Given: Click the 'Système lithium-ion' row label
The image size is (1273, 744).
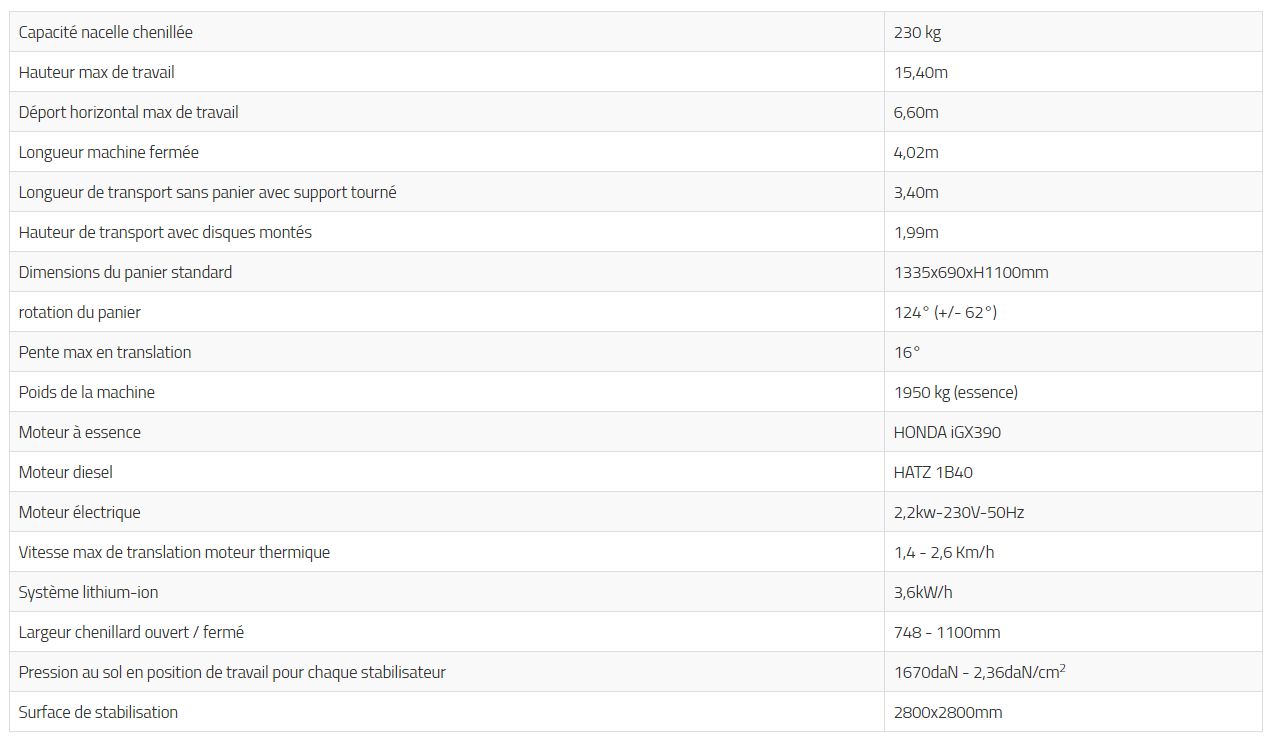Looking at the screenshot, I should point(88,592).
